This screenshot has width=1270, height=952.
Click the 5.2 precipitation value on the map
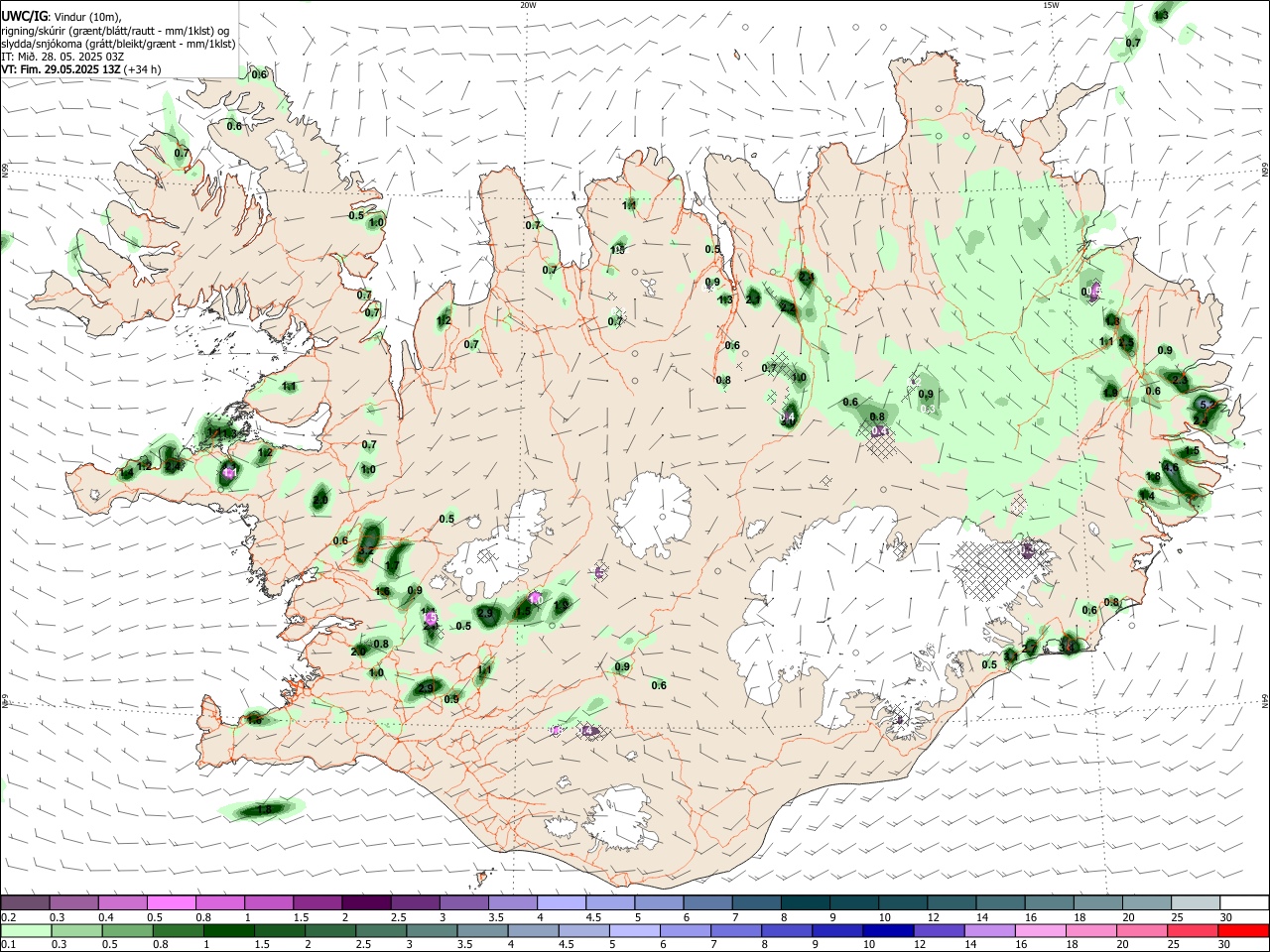[x=1206, y=405]
